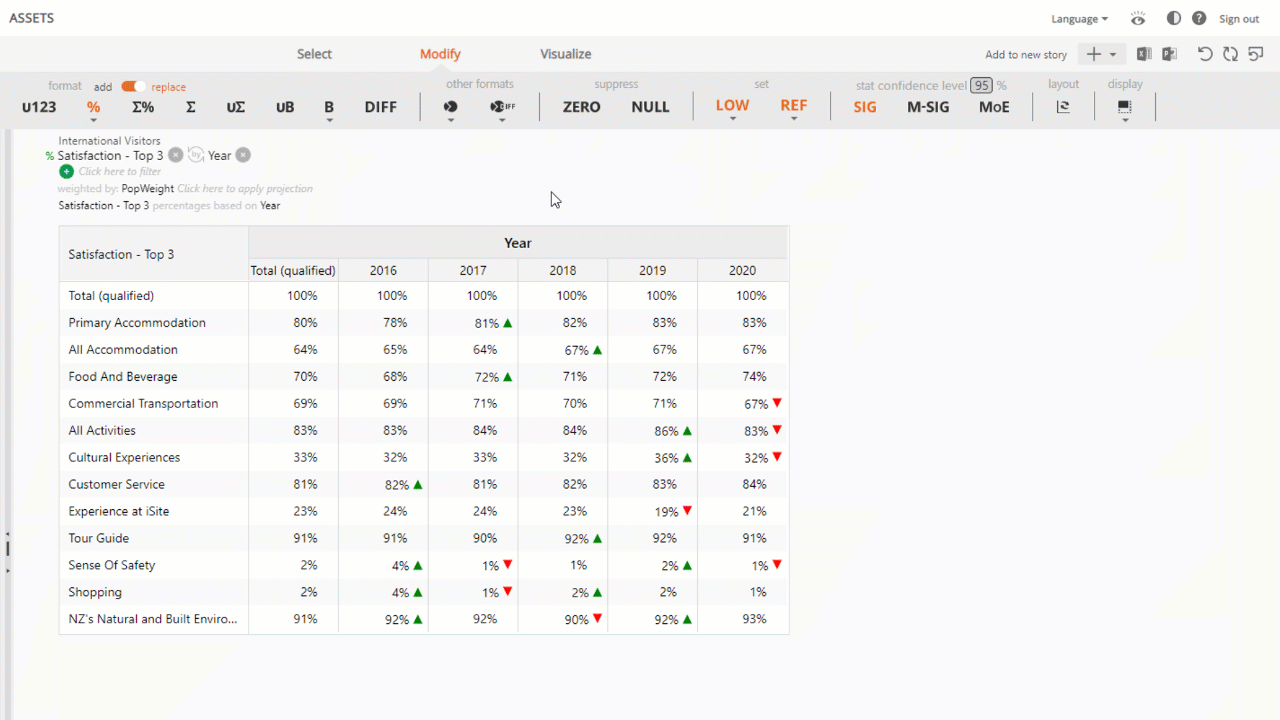Click the layout transpose icon
The image size is (1280, 720).
[x=1063, y=107]
